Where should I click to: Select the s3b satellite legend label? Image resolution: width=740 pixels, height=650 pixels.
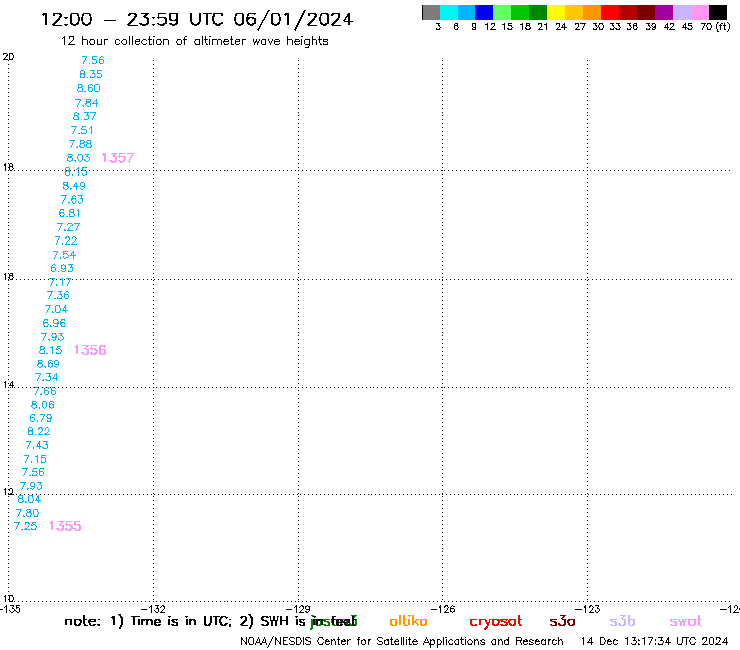click(x=622, y=621)
